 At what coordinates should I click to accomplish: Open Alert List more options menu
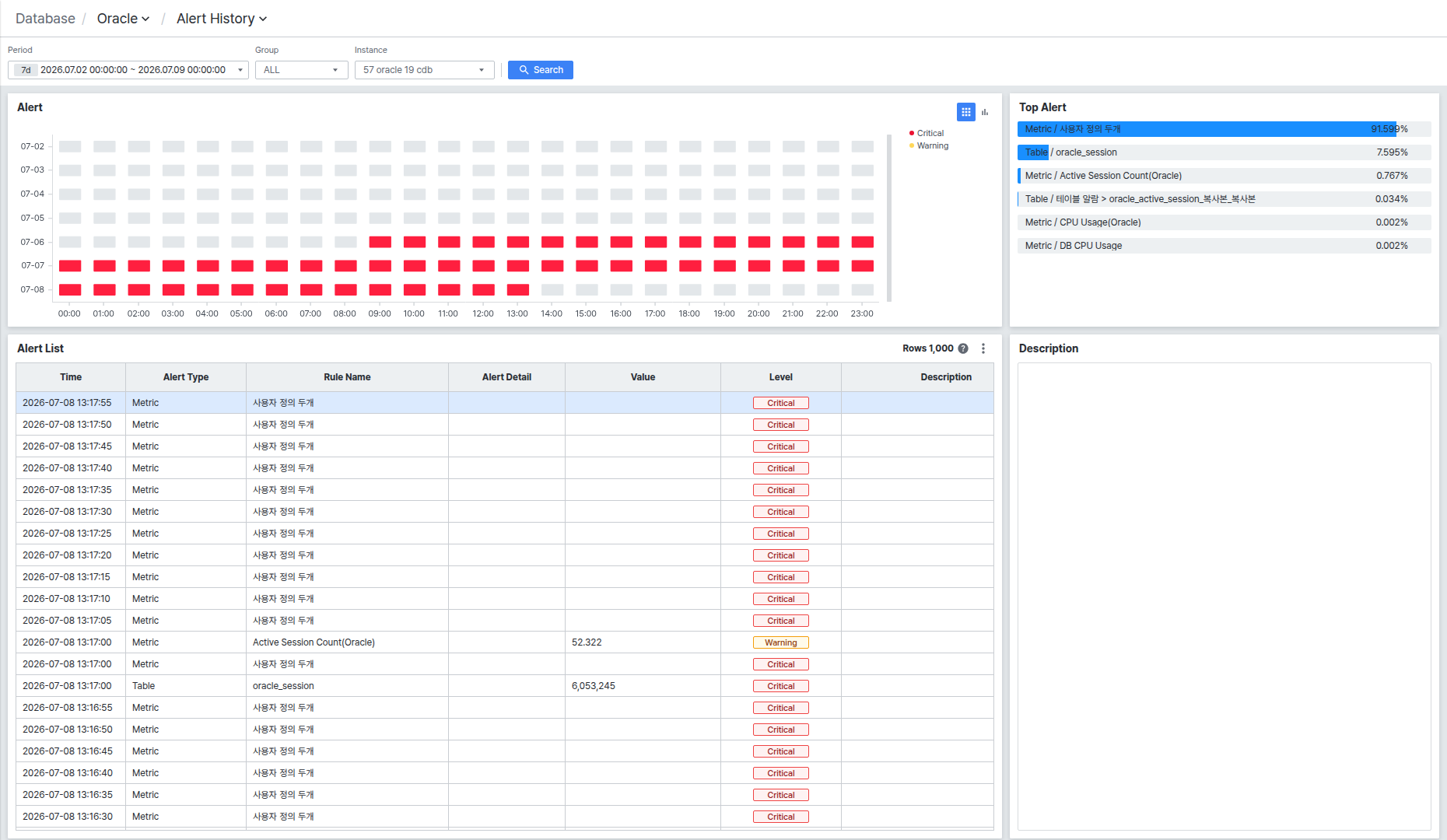coord(983,348)
